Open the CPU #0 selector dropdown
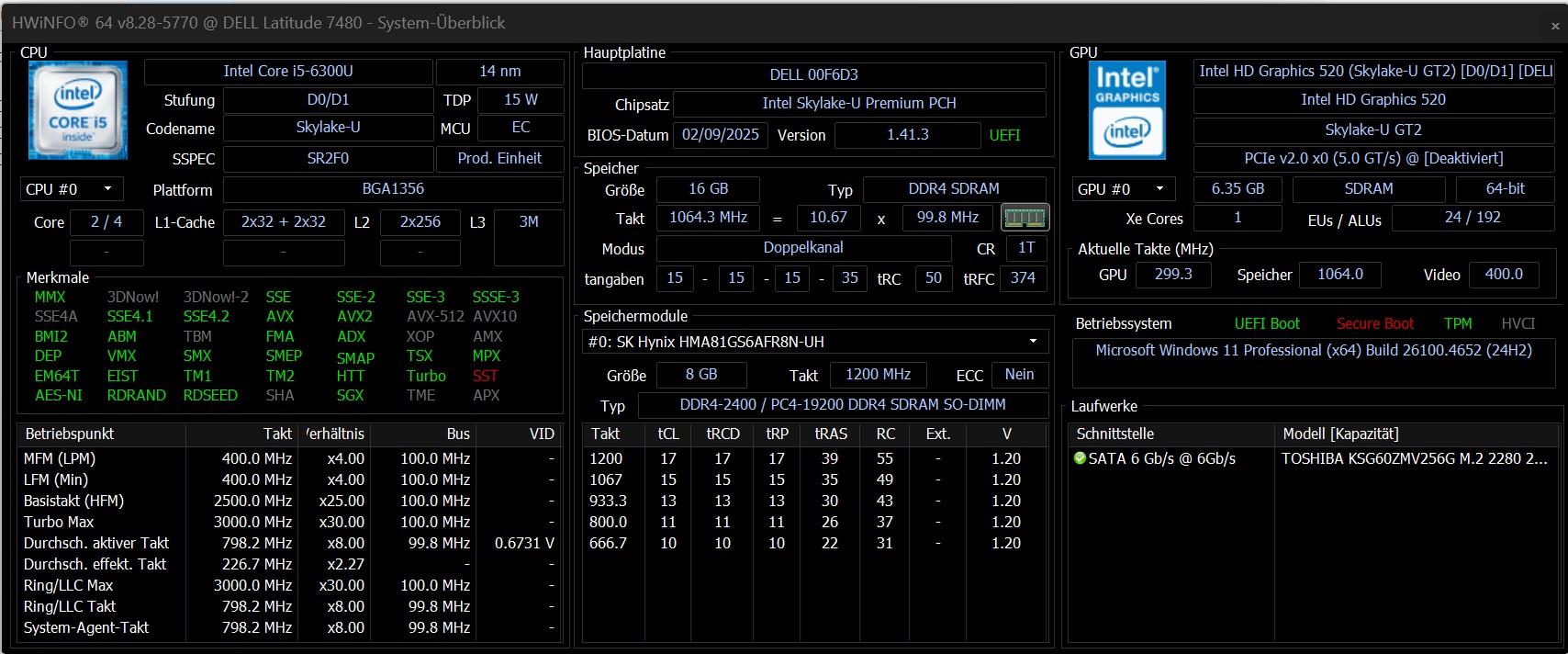The image size is (1568, 654). coord(72,189)
